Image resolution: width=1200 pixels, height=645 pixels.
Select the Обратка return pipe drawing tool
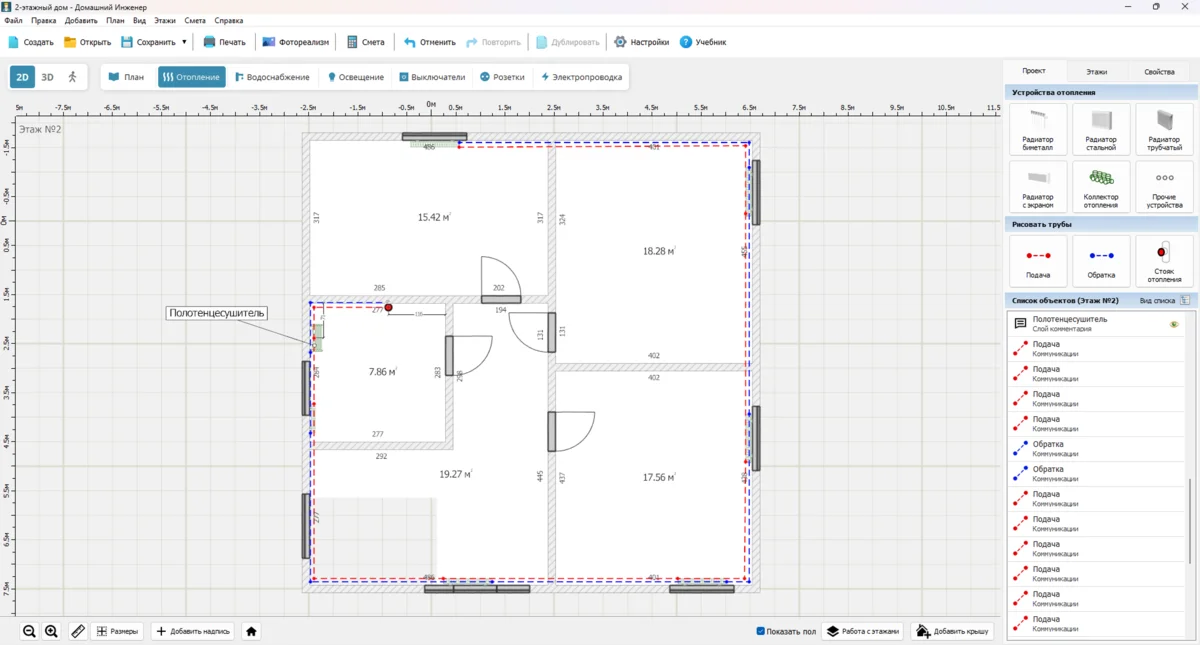click(x=1101, y=261)
